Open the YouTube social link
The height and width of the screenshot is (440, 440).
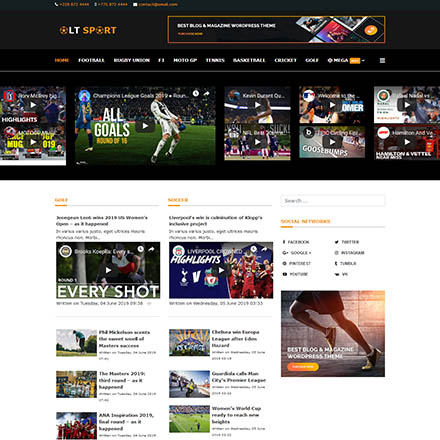coord(295,274)
